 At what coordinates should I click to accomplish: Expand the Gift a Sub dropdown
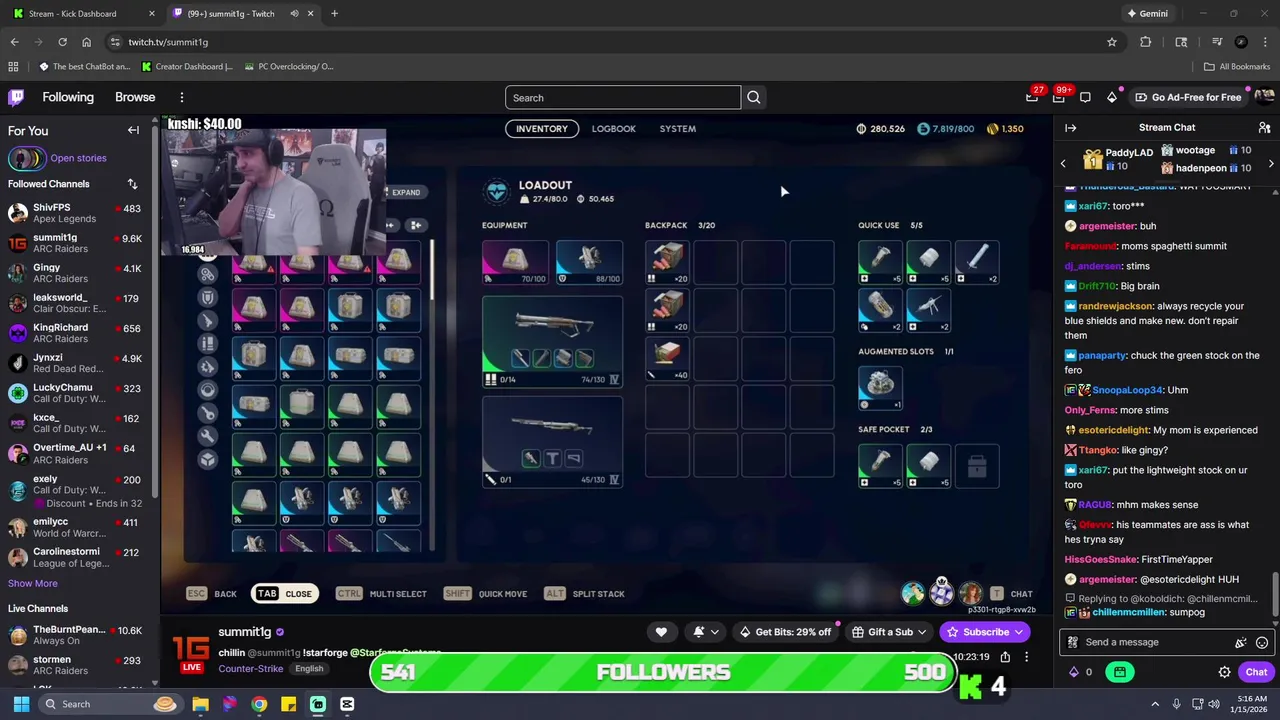click(x=922, y=632)
